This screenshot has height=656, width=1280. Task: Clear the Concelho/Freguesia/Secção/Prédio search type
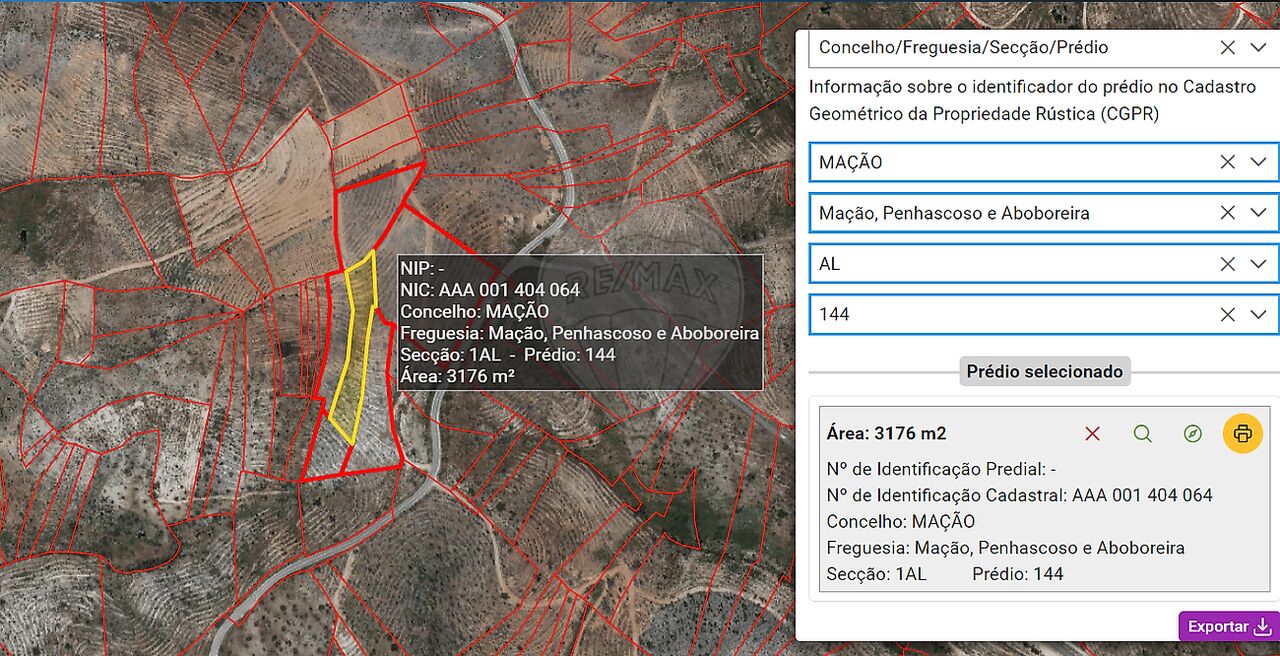[1227, 47]
